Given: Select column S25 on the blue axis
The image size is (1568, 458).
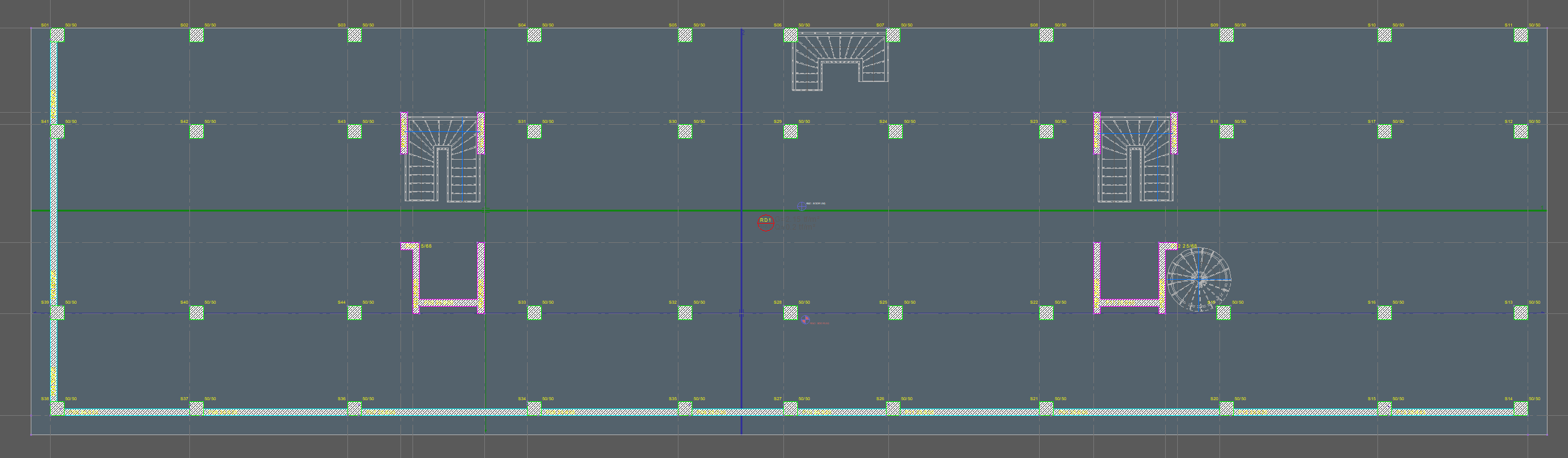Looking at the screenshot, I should pos(895,313).
